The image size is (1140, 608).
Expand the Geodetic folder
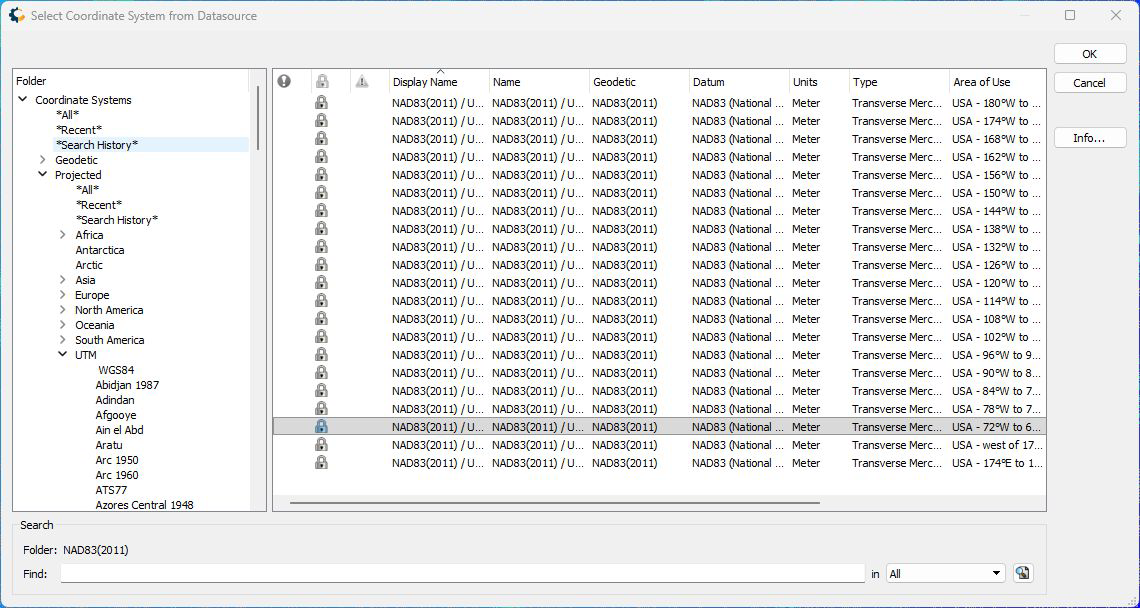43,160
